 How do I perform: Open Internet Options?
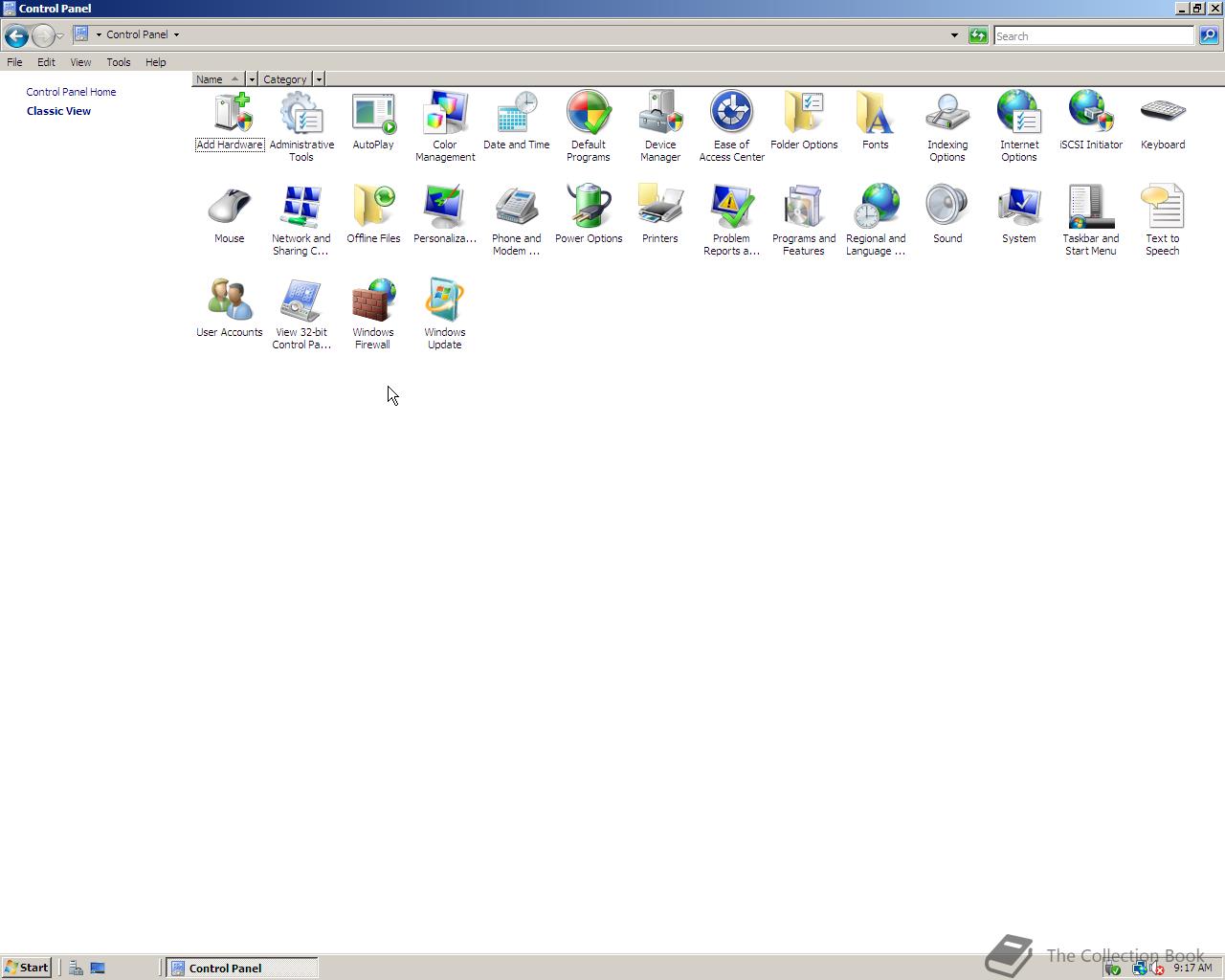[x=1019, y=127]
